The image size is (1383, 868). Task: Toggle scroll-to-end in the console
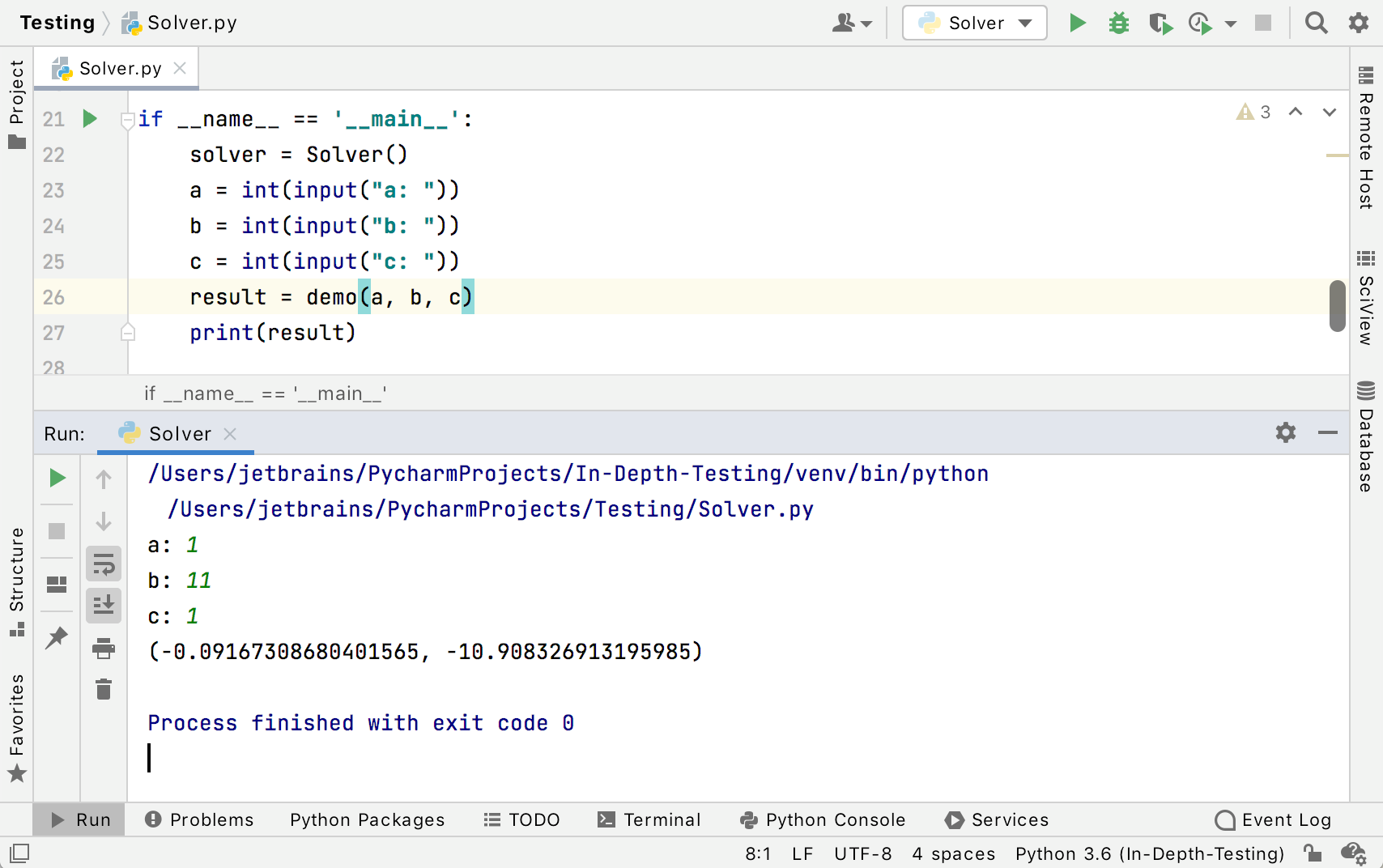pyautogui.click(x=103, y=605)
